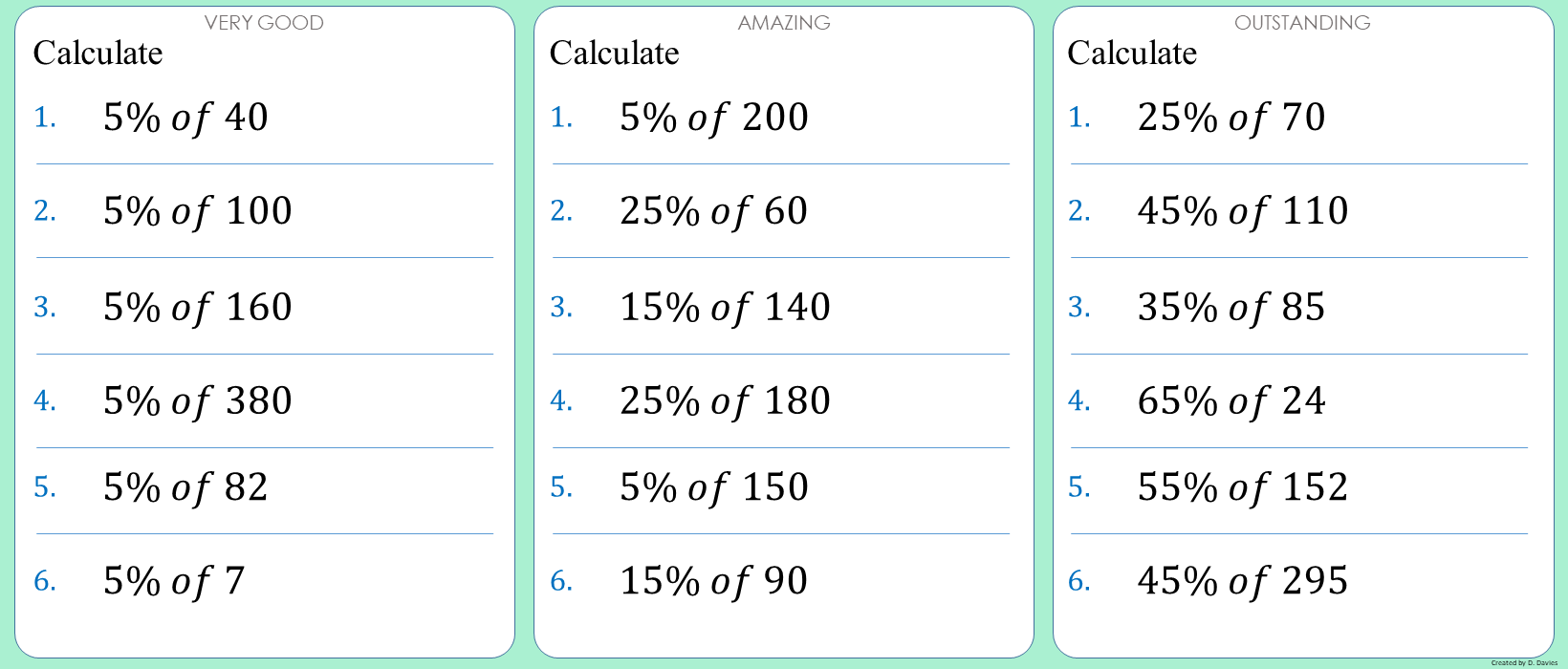1568x669 pixels.
Task: Select the question 35% of 85
Action: (1231, 308)
